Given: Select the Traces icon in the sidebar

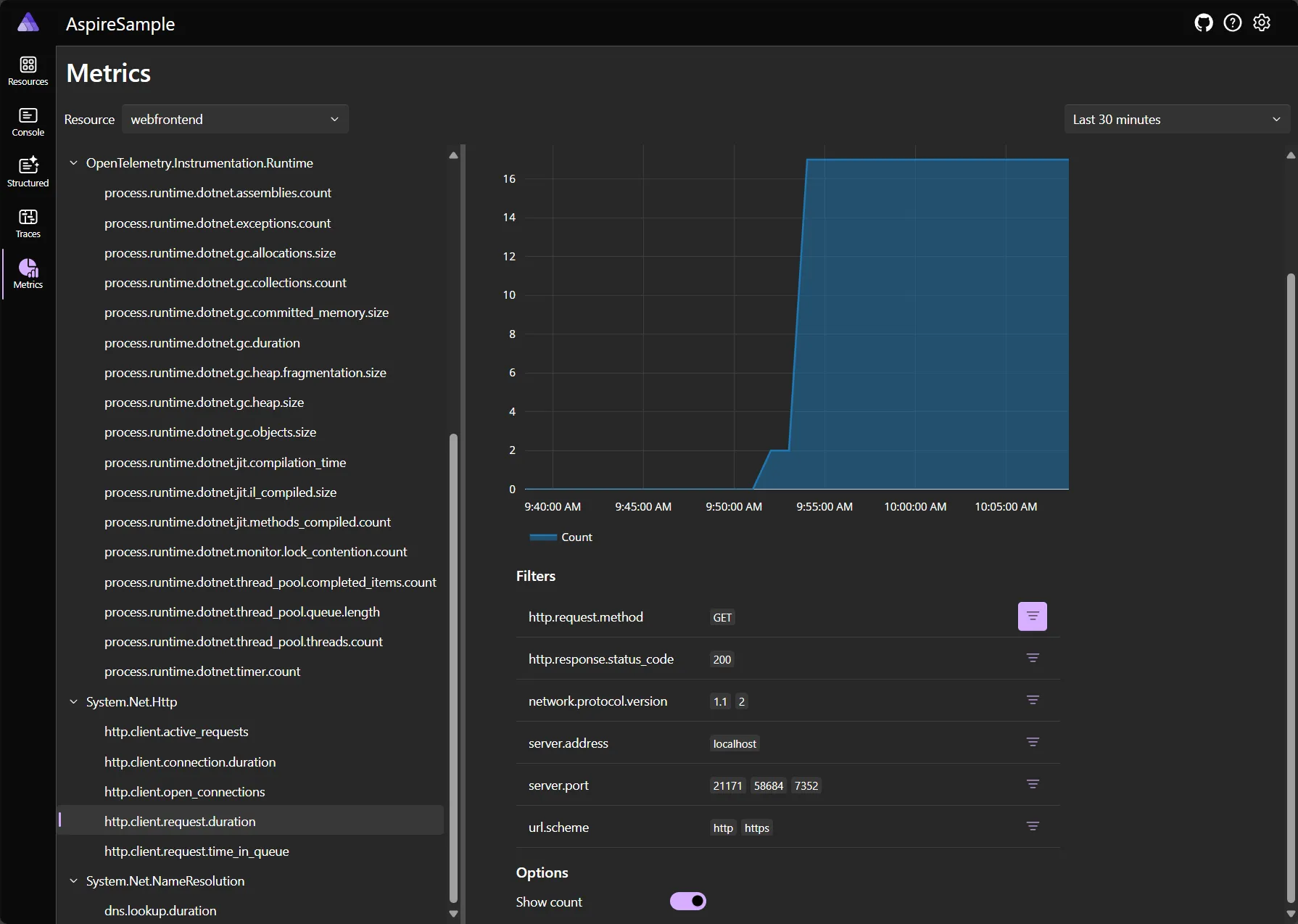Looking at the screenshot, I should coord(28,222).
